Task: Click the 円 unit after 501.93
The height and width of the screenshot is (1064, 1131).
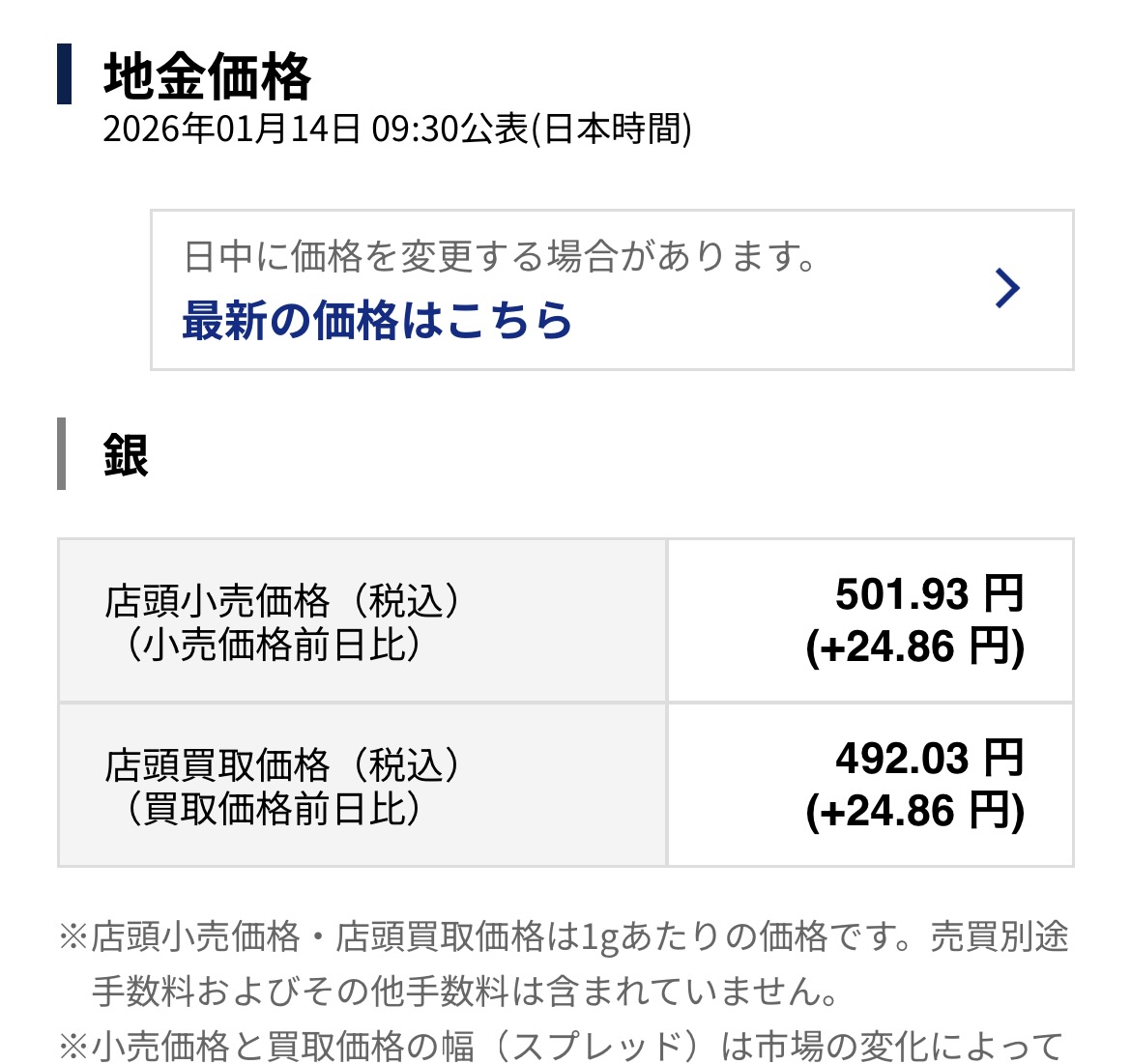Action: click(x=1003, y=593)
